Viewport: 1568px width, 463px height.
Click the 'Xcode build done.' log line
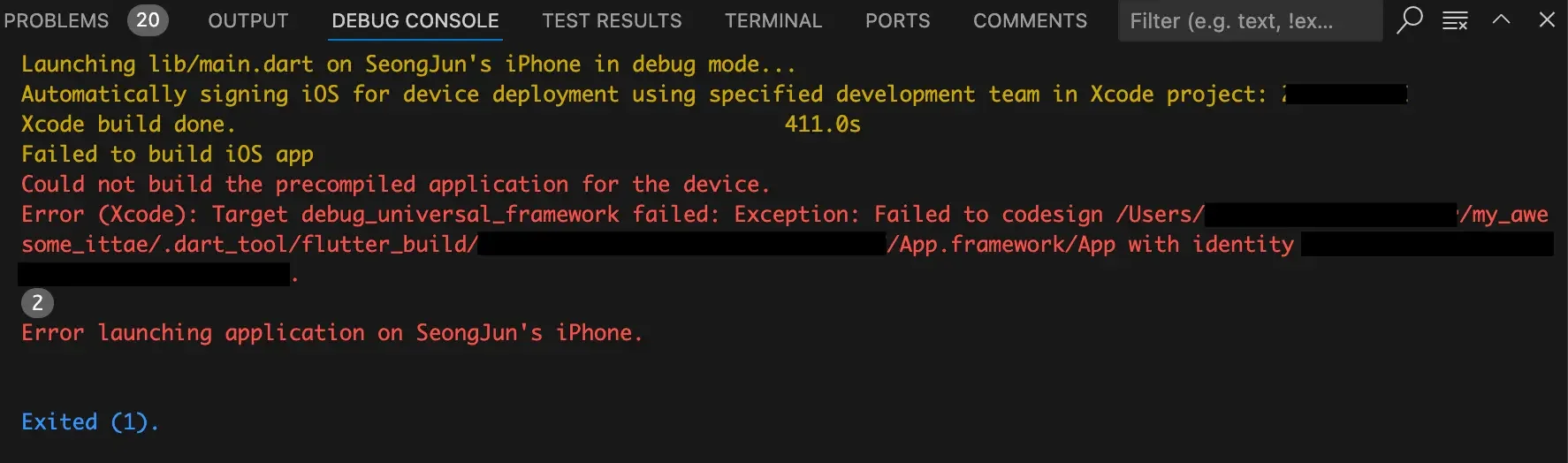pos(128,124)
